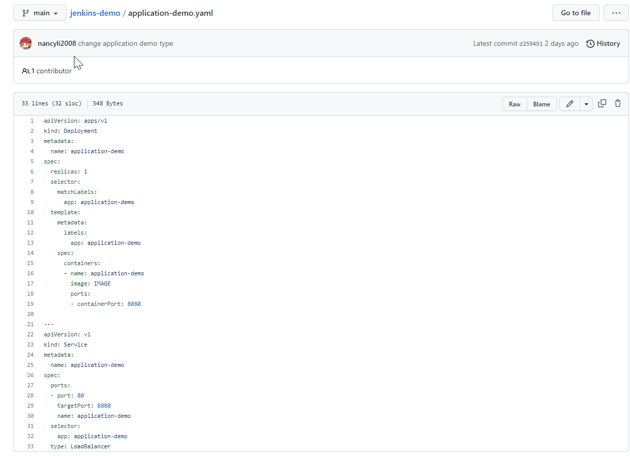Click 'containerPort: 8080' code line
The height and width of the screenshot is (456, 630).
click(x=106, y=304)
